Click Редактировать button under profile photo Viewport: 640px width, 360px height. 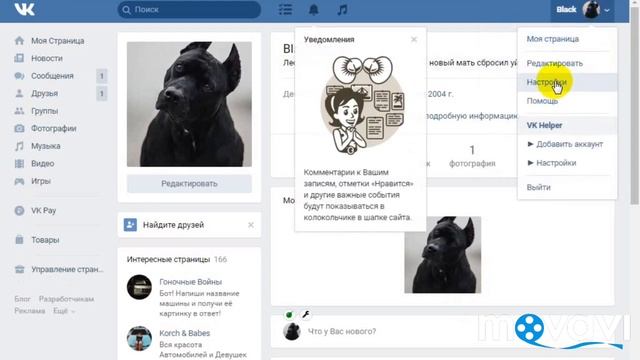(x=189, y=184)
